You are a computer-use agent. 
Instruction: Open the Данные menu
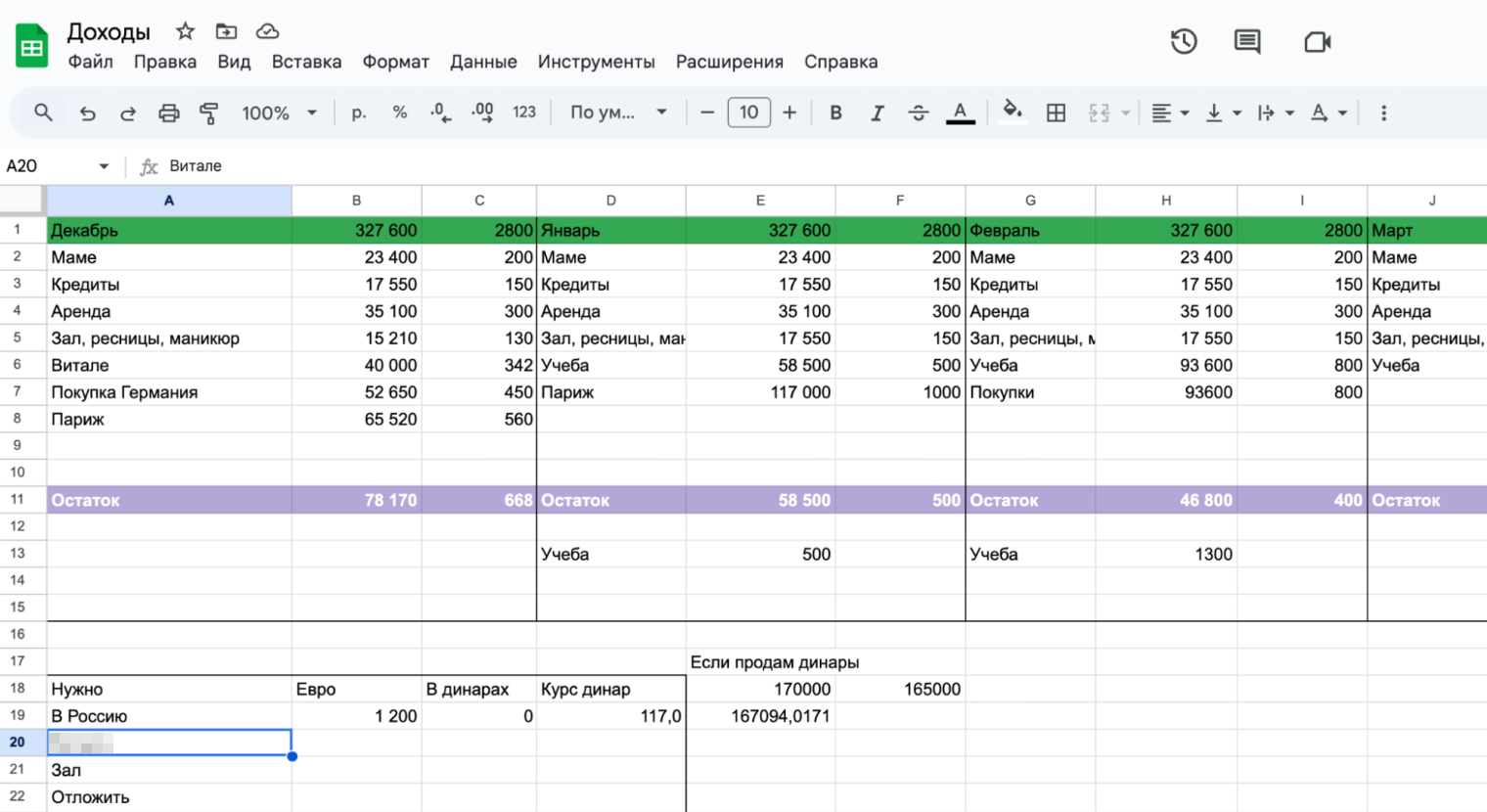pyautogui.click(x=483, y=62)
